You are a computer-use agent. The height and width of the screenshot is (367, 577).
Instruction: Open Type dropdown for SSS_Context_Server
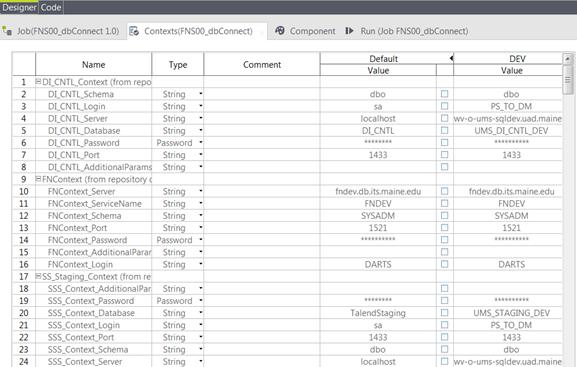tap(201, 361)
